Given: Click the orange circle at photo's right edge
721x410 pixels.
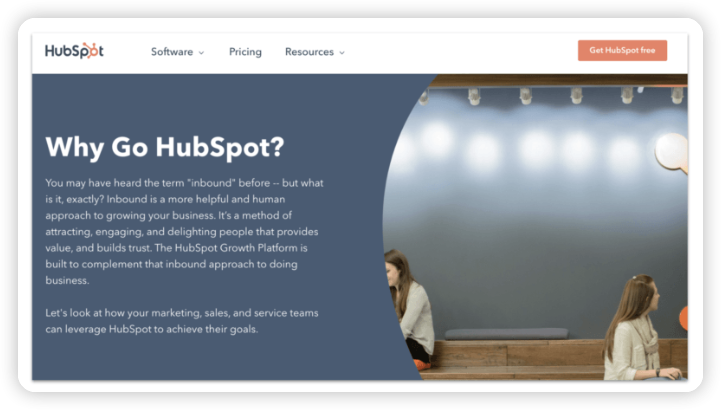Looking at the screenshot, I should tap(684, 318).
